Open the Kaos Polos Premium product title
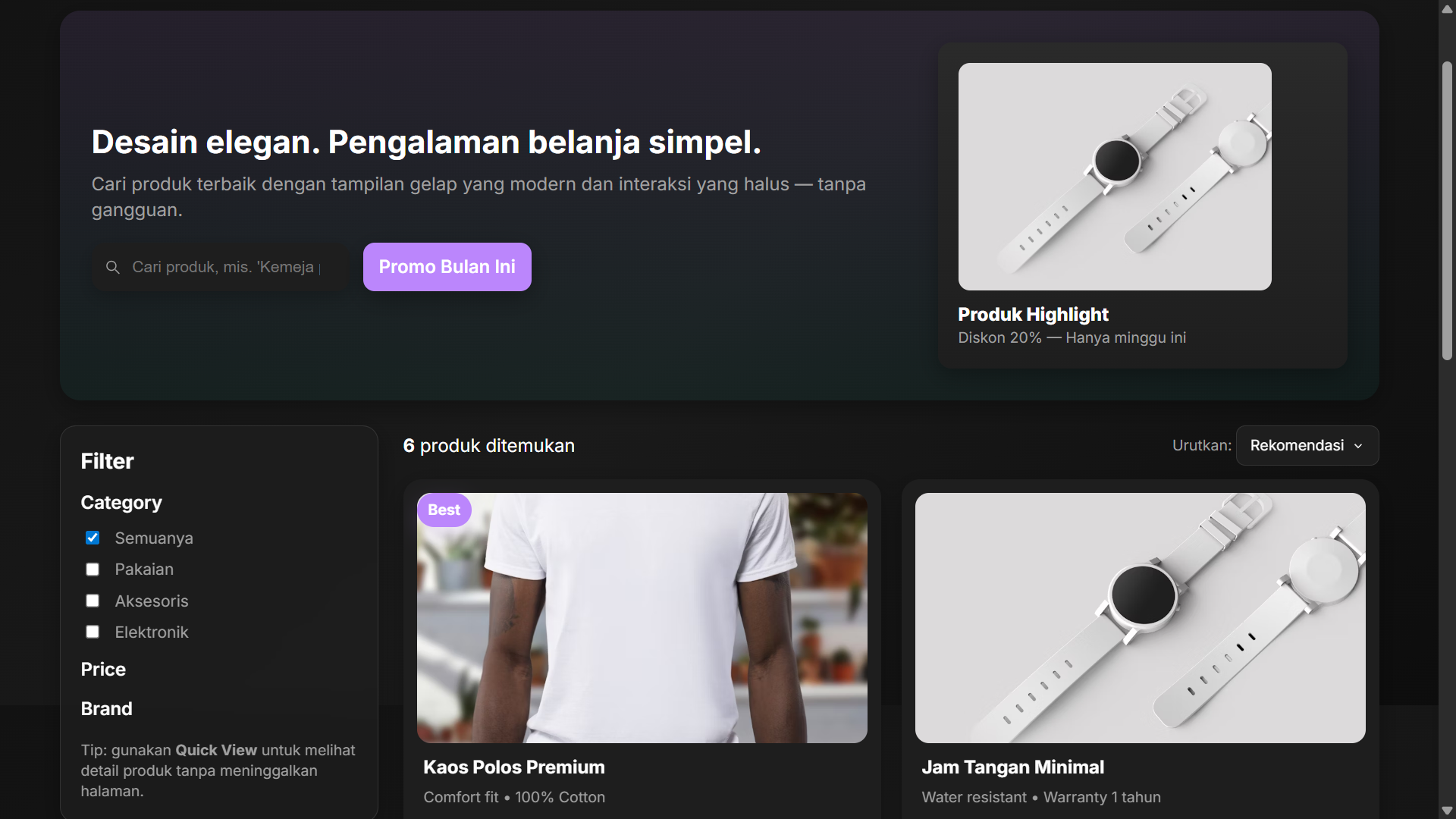1456x819 pixels. pyautogui.click(x=513, y=767)
